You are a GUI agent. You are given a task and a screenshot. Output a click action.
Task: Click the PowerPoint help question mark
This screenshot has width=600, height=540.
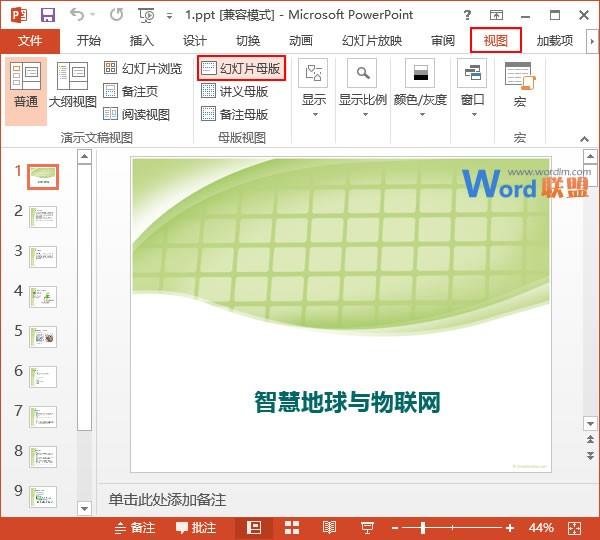click(467, 15)
